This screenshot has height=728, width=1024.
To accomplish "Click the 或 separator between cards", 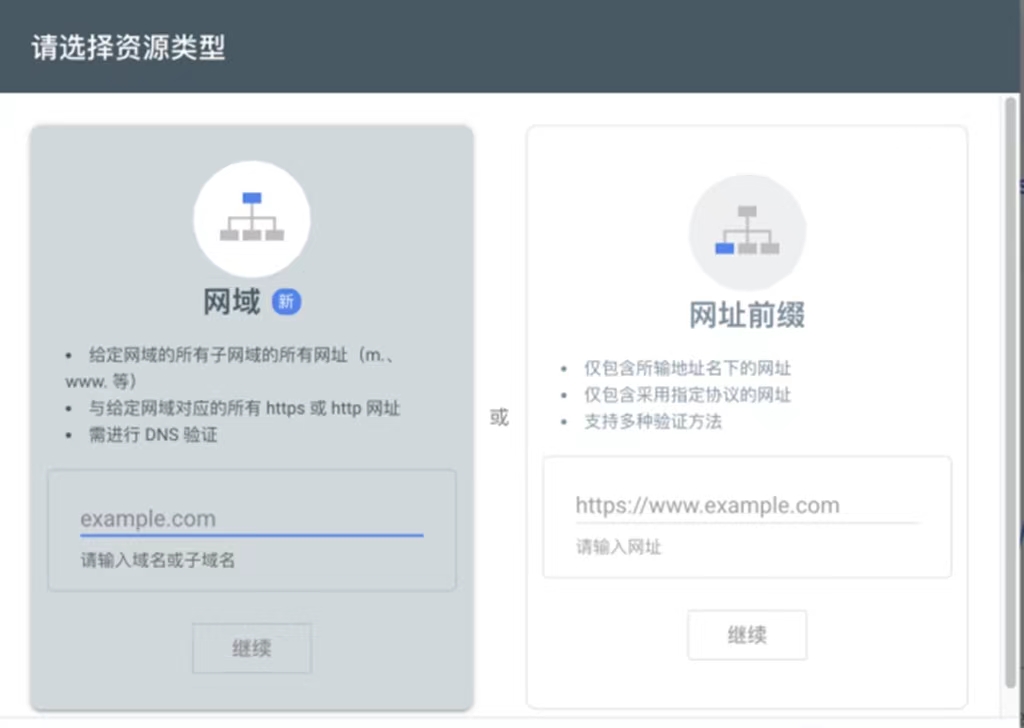I will point(499,417).
